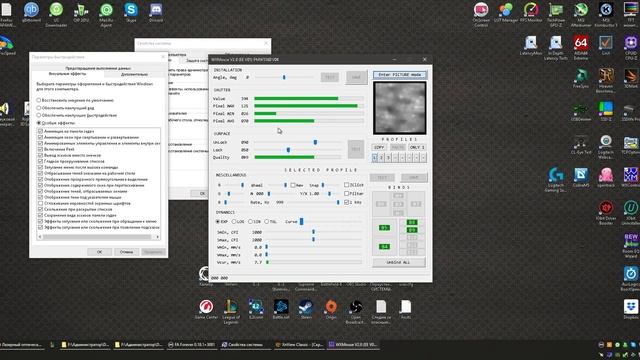Select profile 3 button
The height and width of the screenshot is (360, 640).
pos(389,158)
